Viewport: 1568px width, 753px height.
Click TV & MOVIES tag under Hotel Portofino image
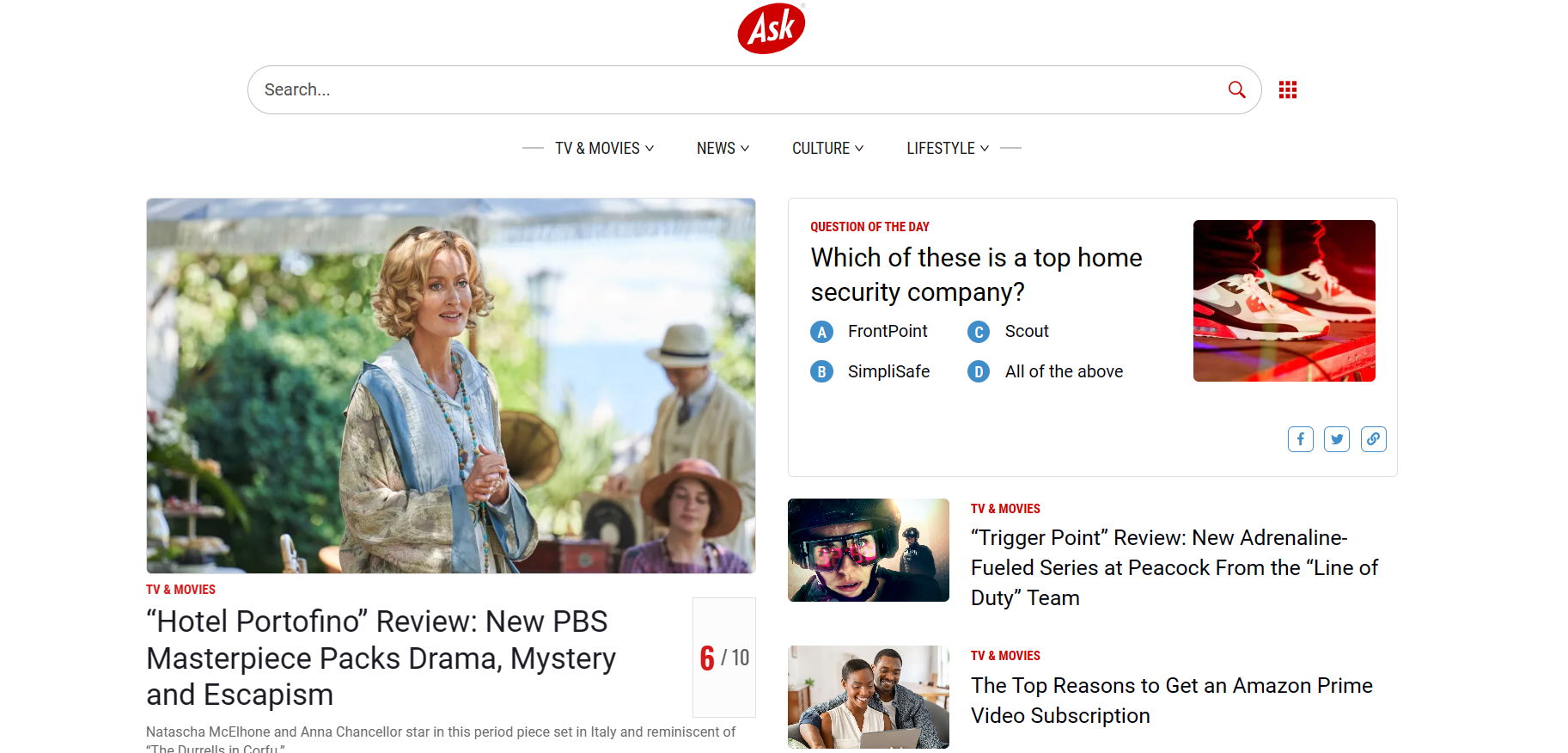click(x=180, y=590)
